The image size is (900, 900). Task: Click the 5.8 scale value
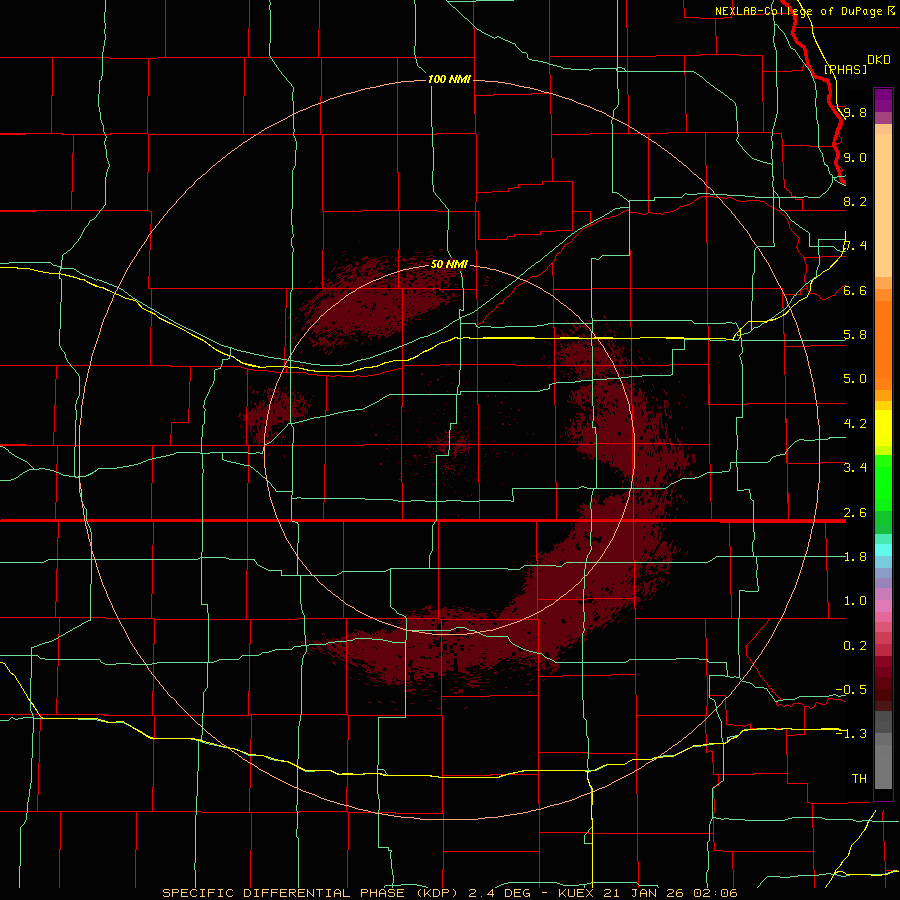[x=855, y=335]
